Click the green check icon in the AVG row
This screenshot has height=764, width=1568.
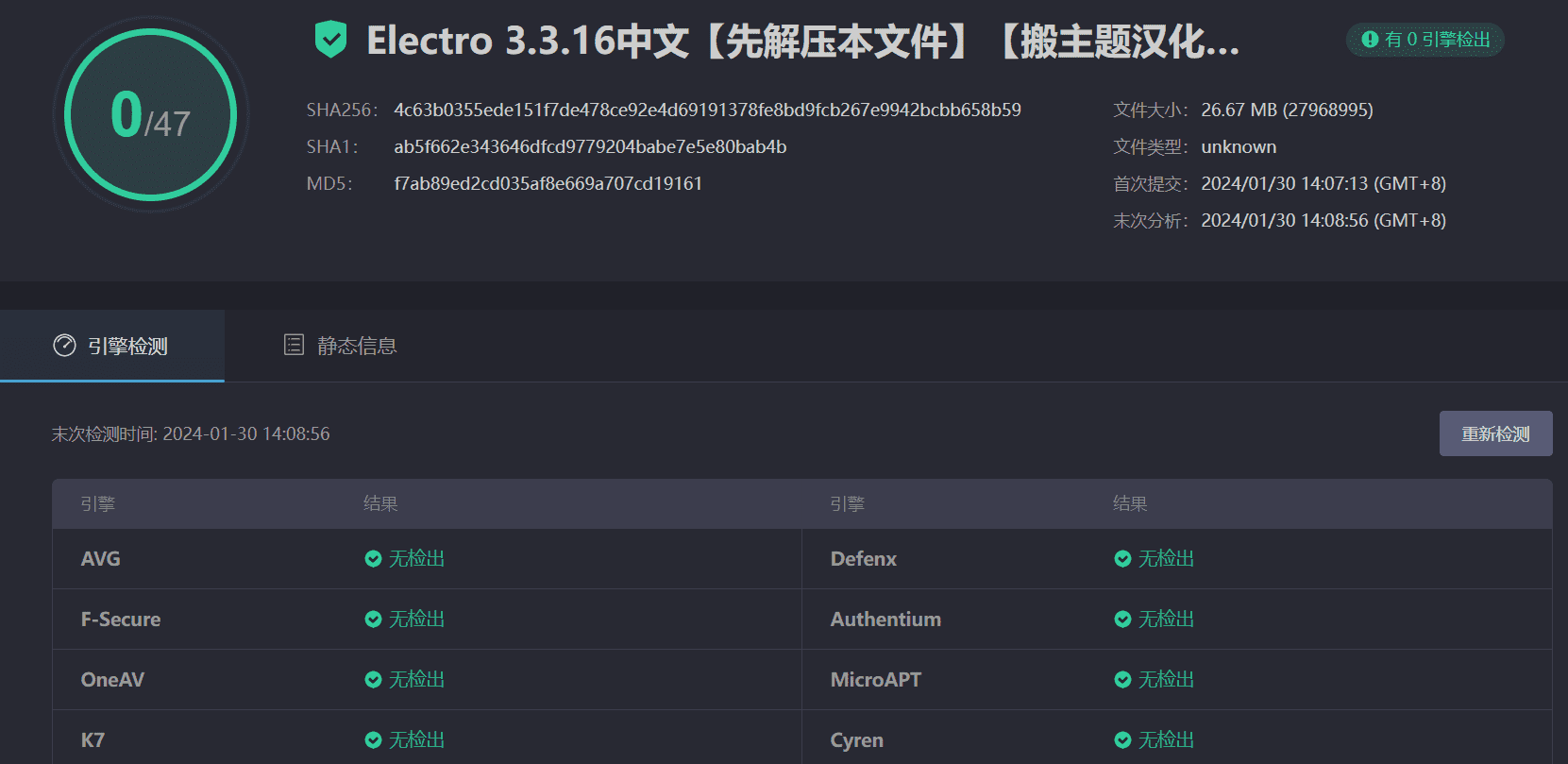(373, 559)
